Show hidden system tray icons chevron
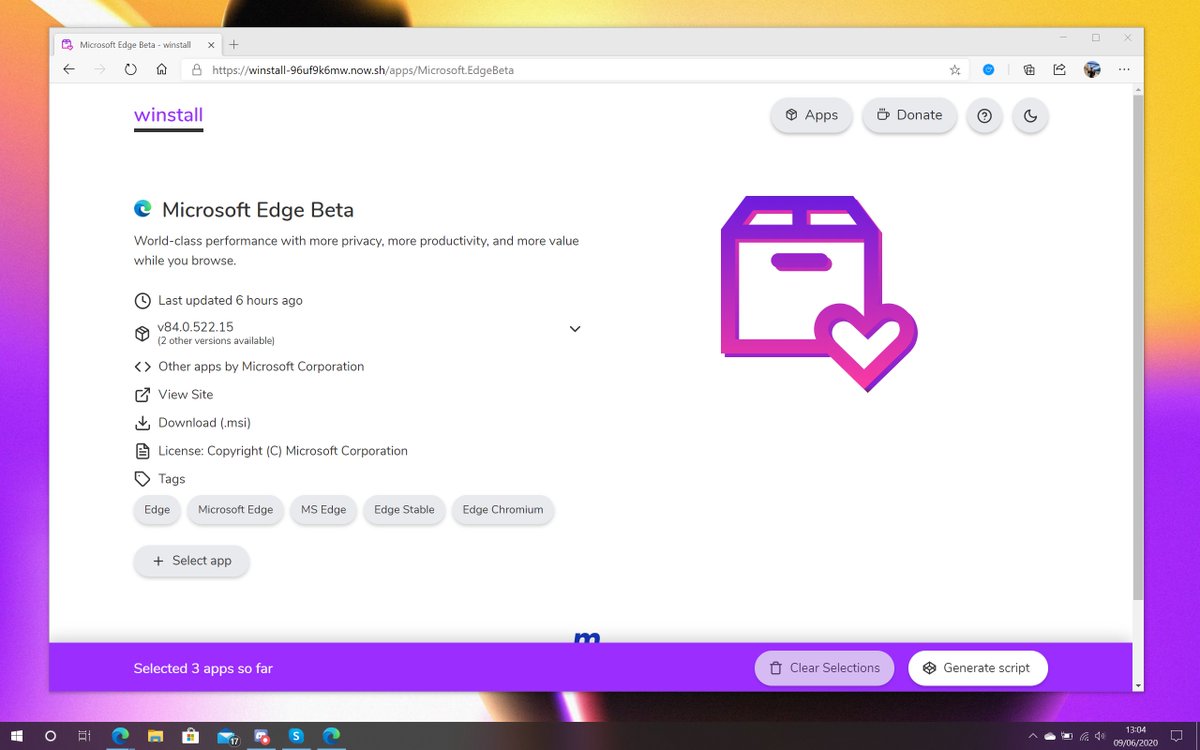 1033,736
